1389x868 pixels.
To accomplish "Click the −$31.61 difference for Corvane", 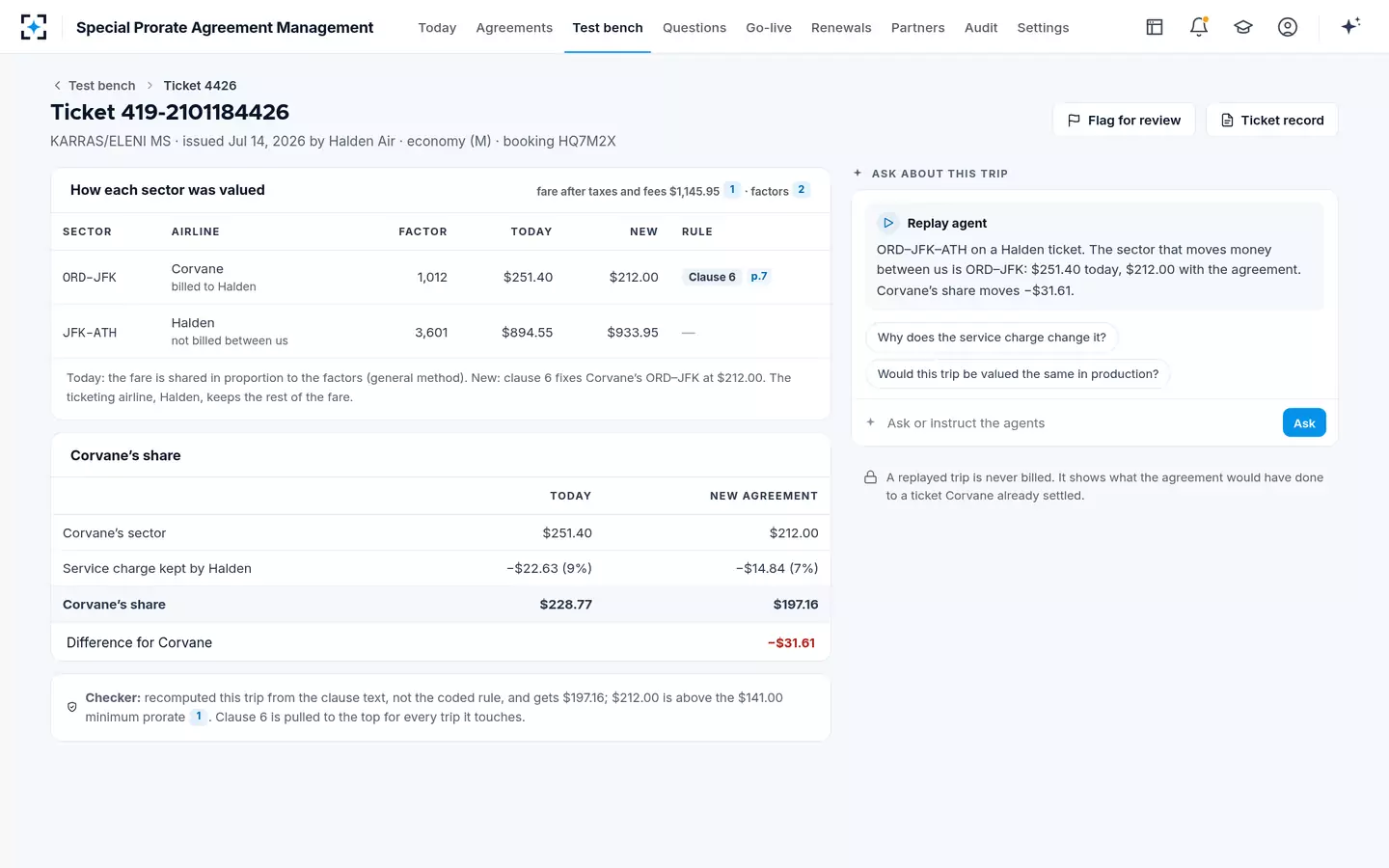I will click(791, 643).
